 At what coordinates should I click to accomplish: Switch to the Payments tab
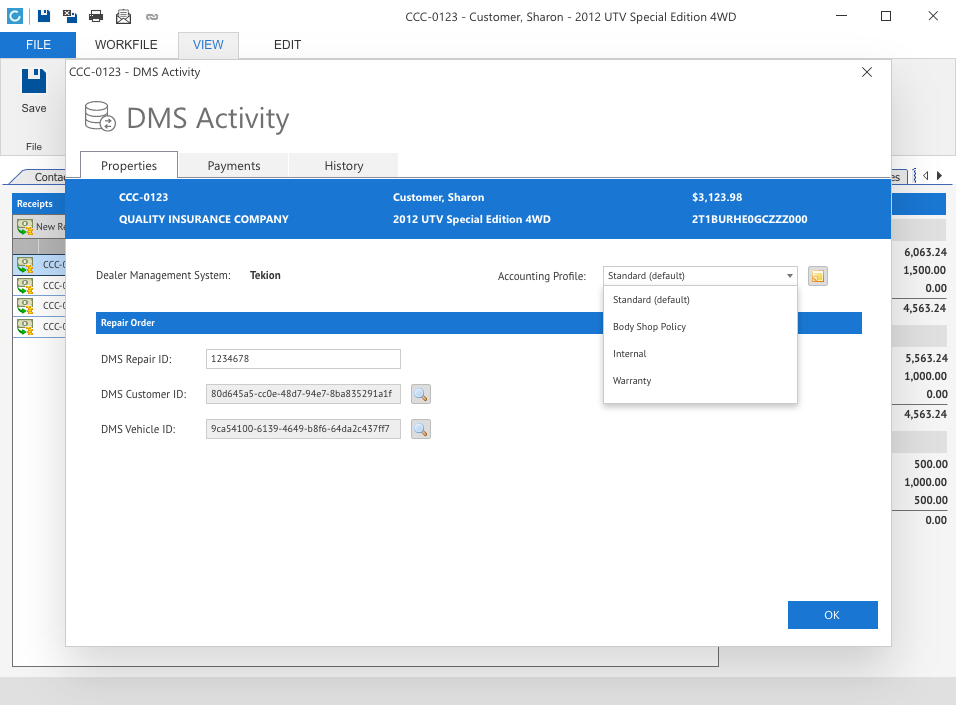point(234,165)
